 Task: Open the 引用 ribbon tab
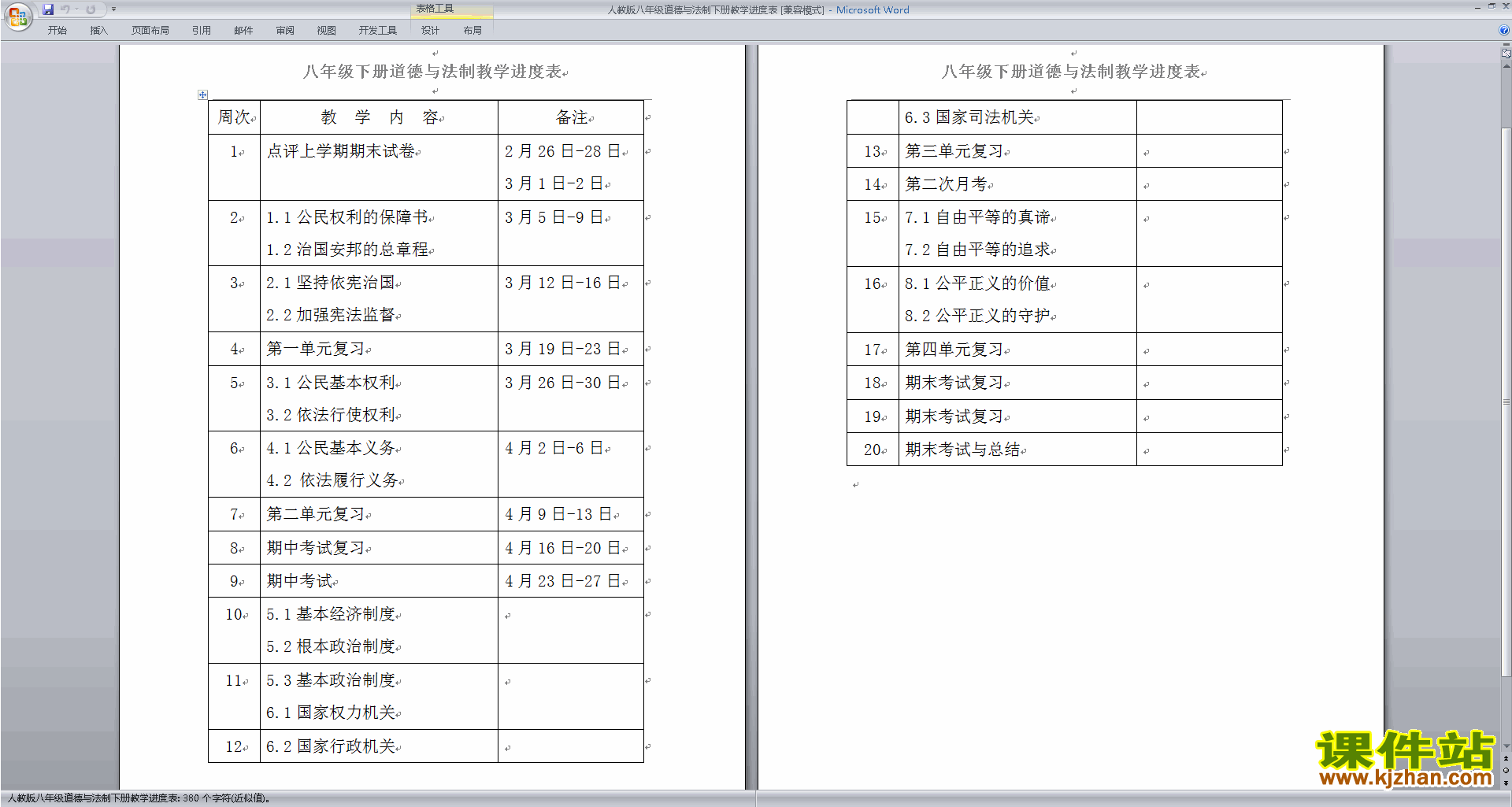pos(202,30)
